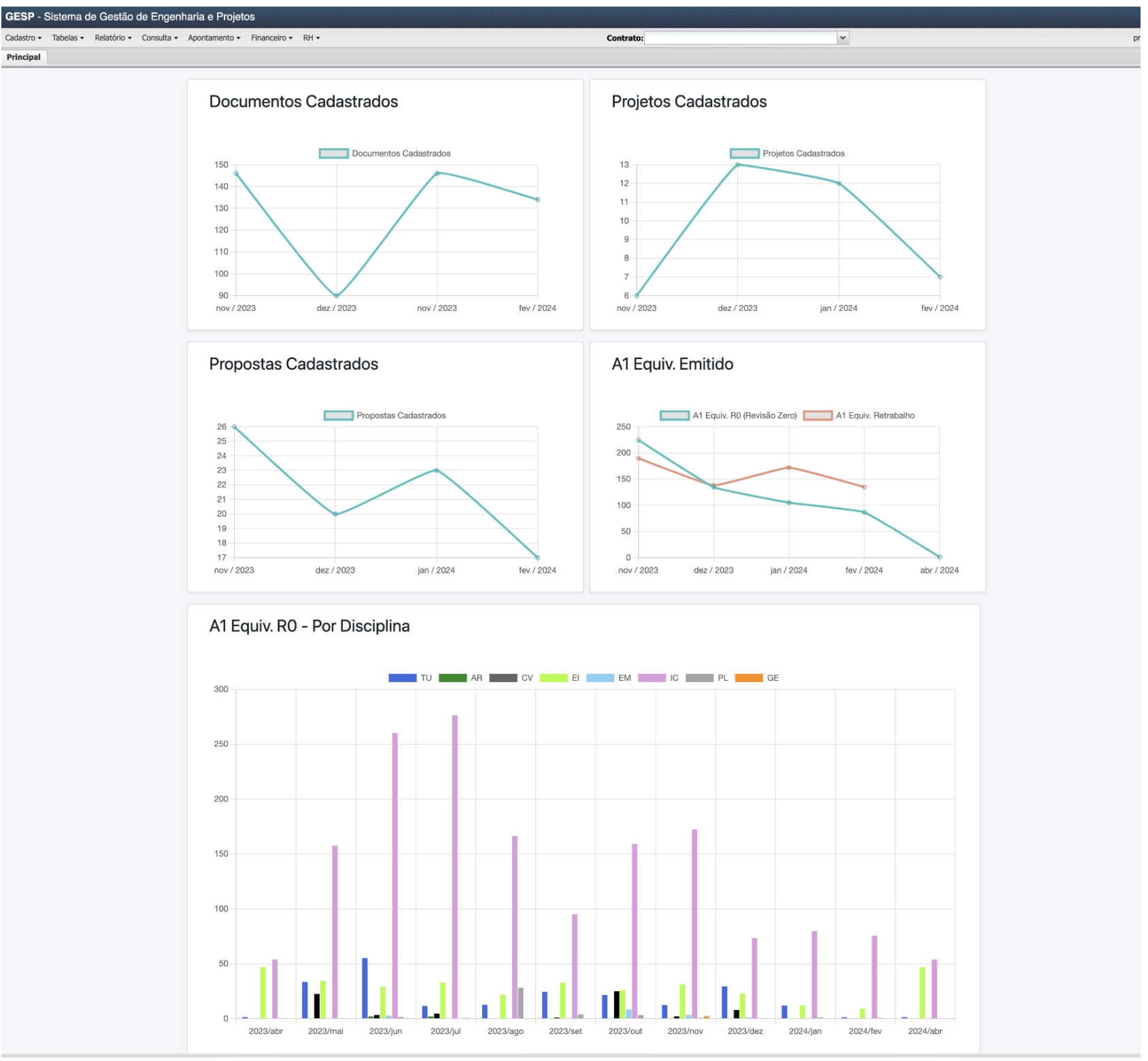This screenshot has width=1148, height=1061.
Task: Toggle the Projetos Cadastrados legend series
Action: tap(744, 154)
